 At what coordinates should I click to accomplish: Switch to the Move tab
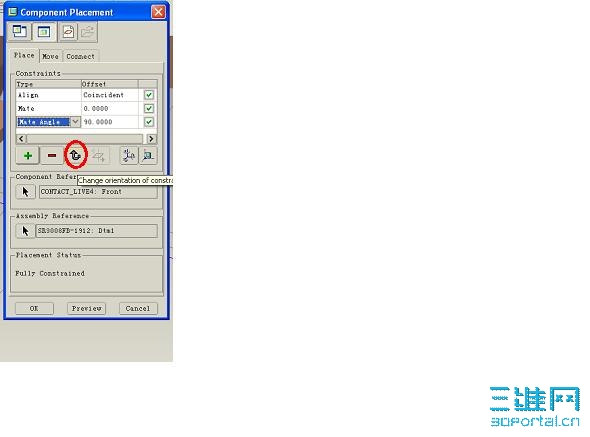[50, 56]
